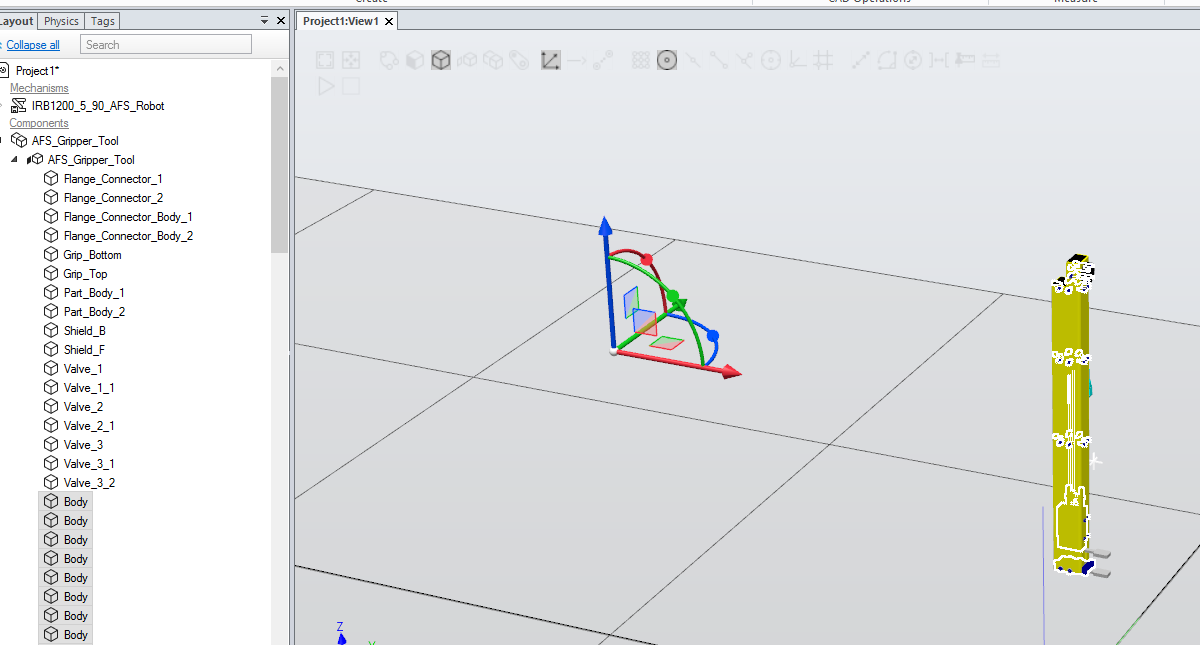The height and width of the screenshot is (645, 1200).
Task: Switch to the Tags tab
Action: 102,21
